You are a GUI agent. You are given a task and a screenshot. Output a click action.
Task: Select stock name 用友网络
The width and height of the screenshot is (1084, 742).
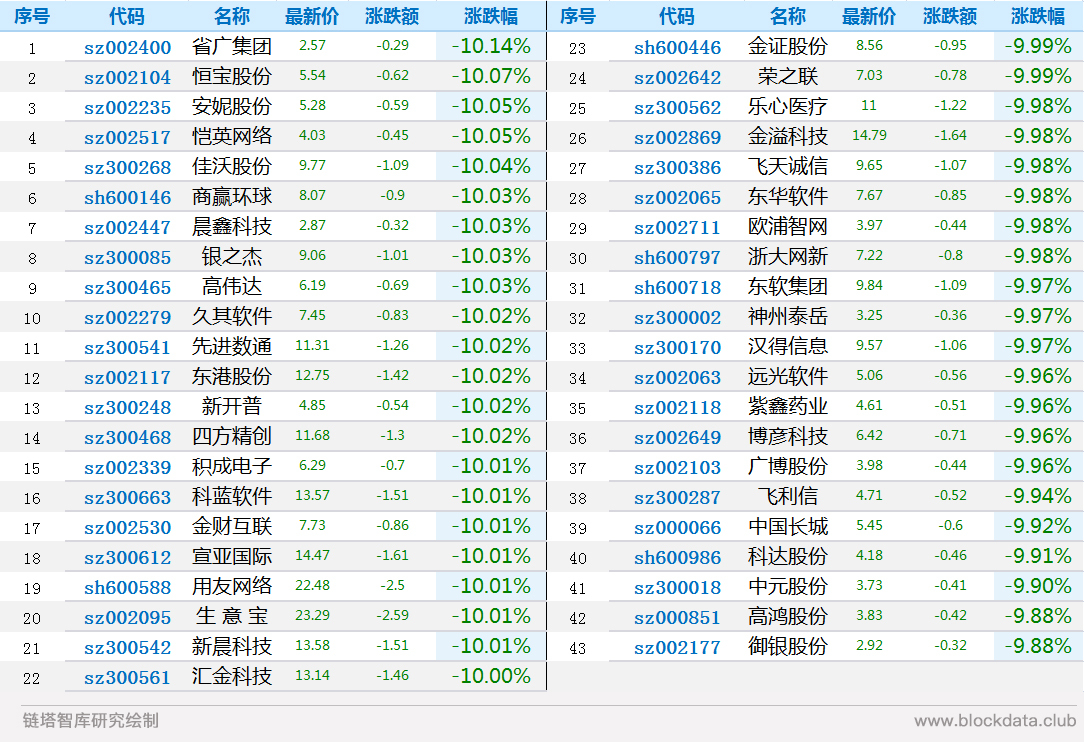click(x=232, y=586)
